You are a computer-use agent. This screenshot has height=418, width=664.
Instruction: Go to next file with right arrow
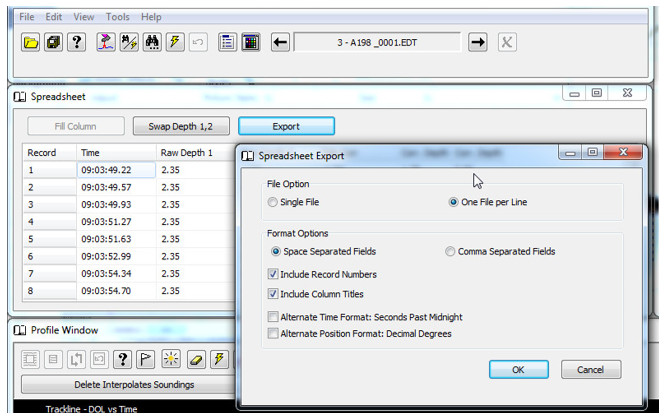[478, 42]
